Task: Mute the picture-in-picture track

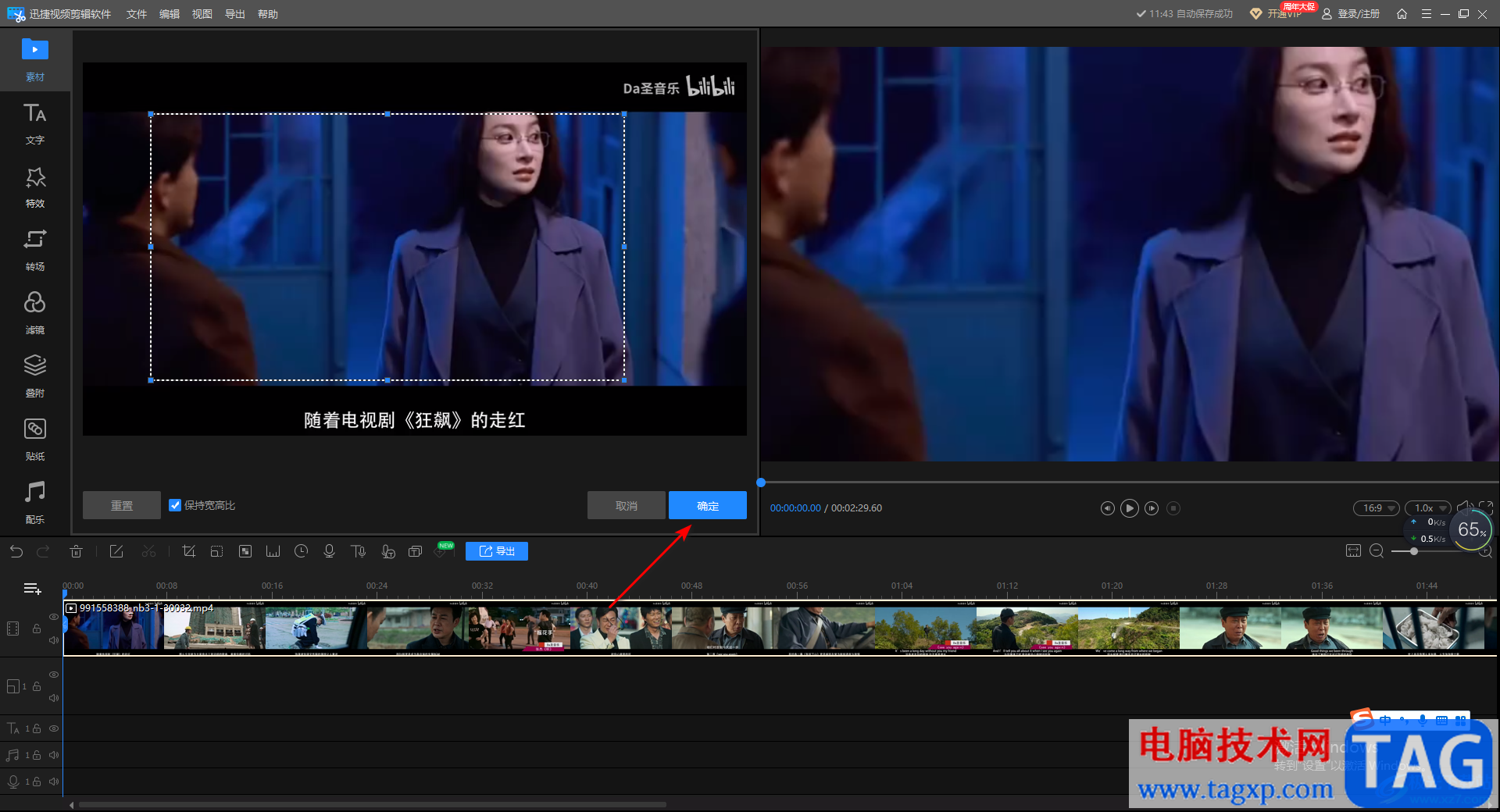Action: [x=54, y=698]
